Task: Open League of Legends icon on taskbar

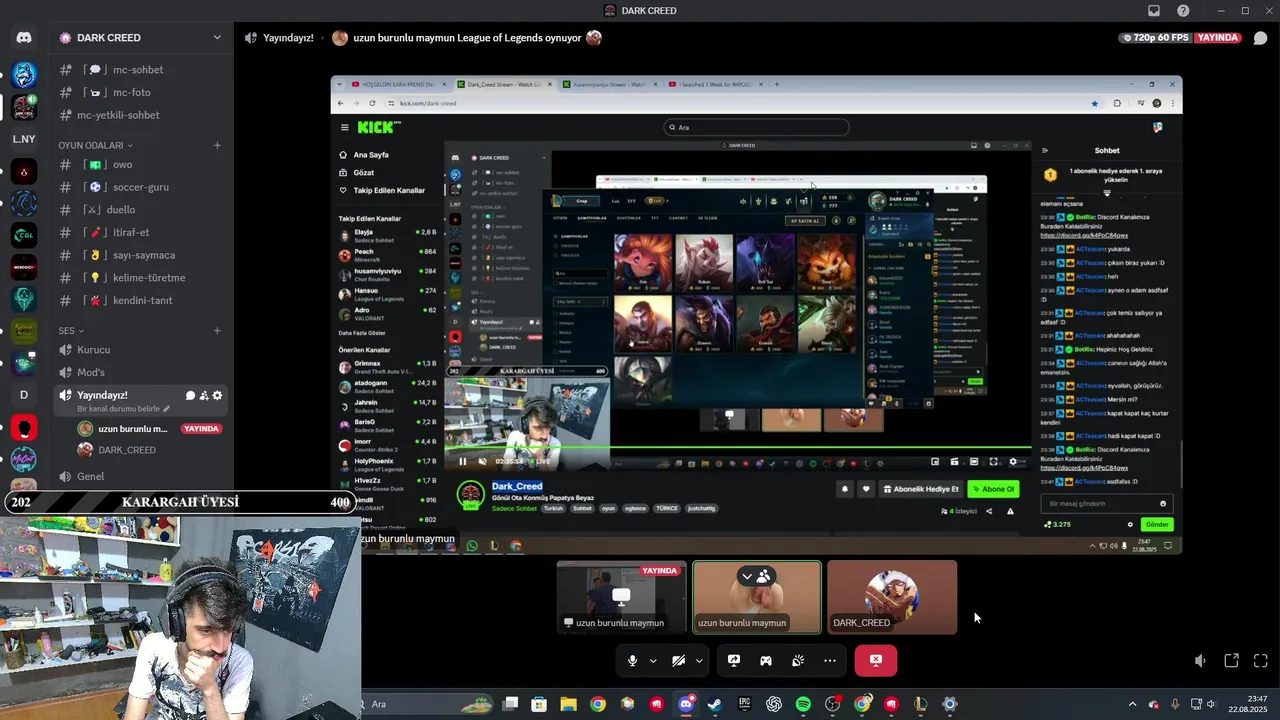Action: 920,704
